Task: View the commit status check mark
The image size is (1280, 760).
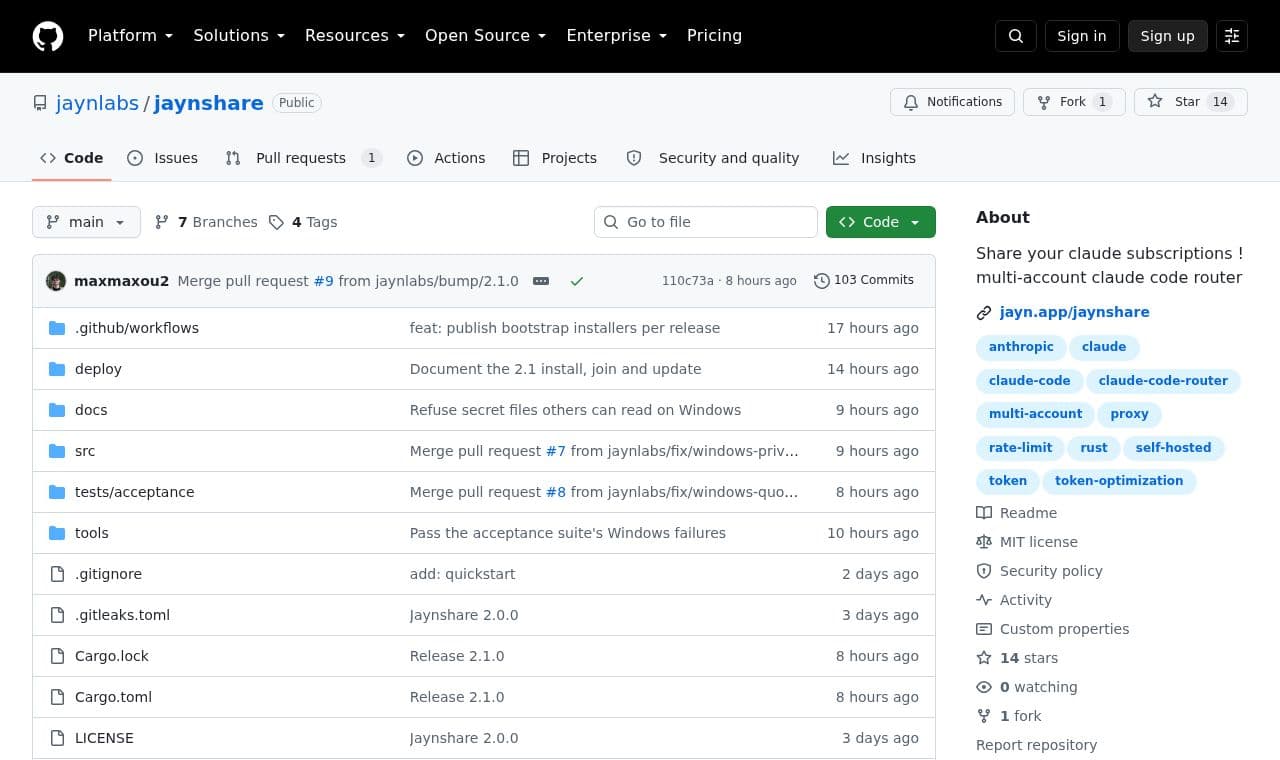Action: [x=577, y=281]
